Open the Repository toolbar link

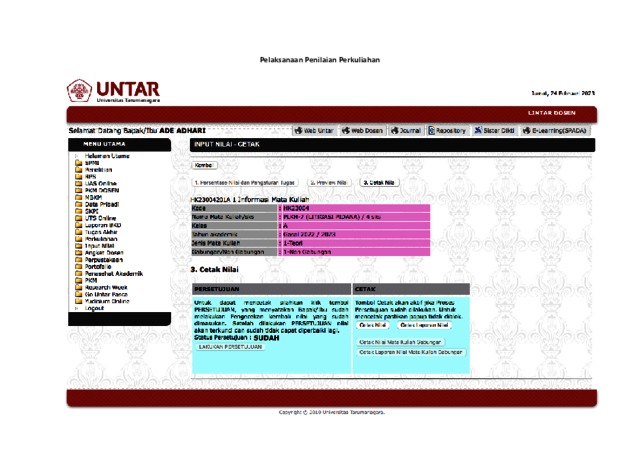click(447, 131)
